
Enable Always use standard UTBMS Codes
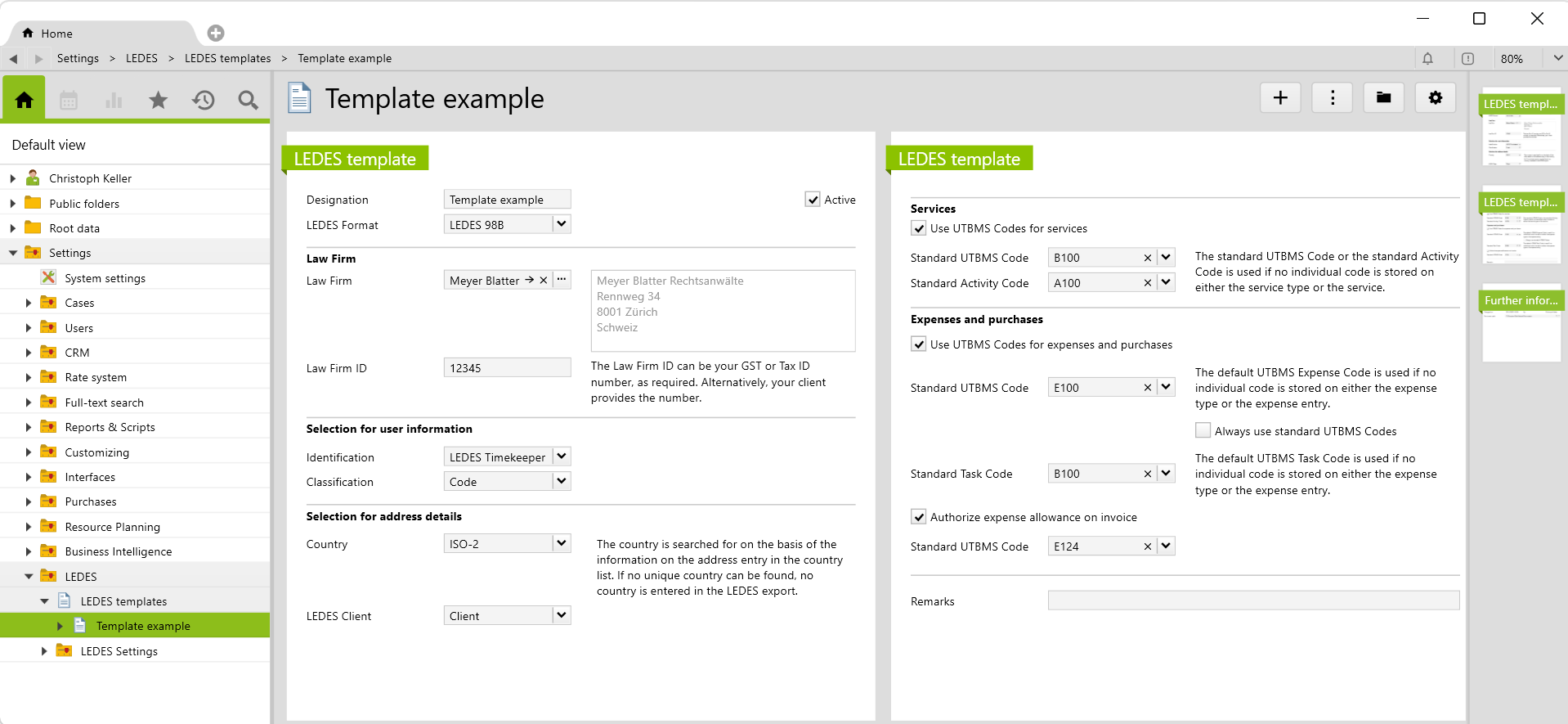(1203, 431)
